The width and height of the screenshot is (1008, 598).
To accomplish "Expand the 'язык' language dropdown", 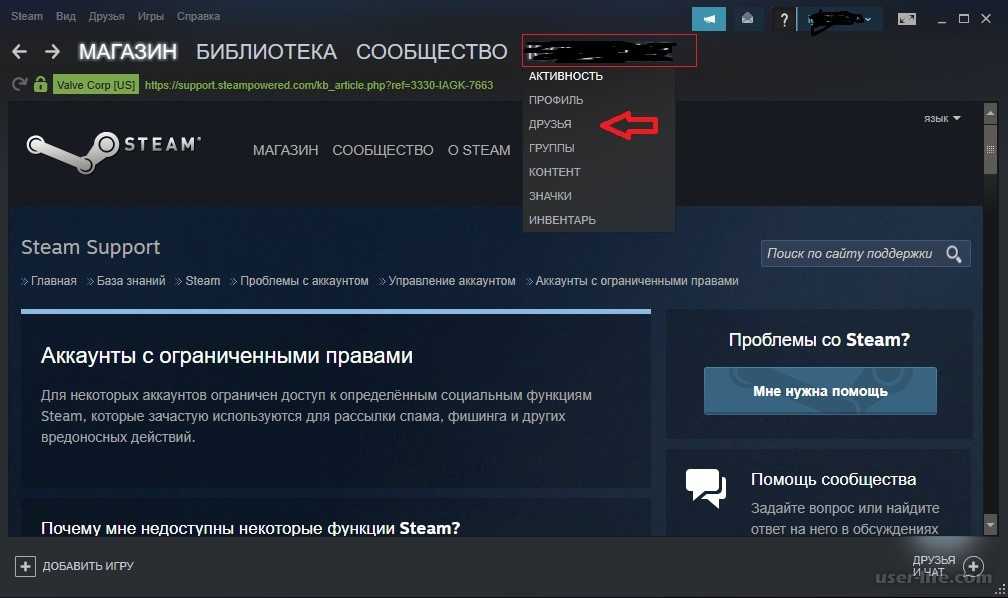I will click(942, 118).
